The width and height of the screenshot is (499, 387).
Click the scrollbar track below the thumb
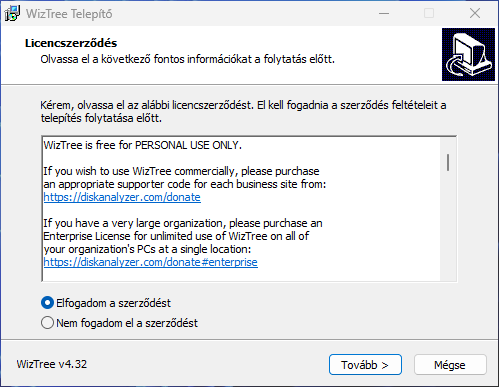(x=448, y=226)
